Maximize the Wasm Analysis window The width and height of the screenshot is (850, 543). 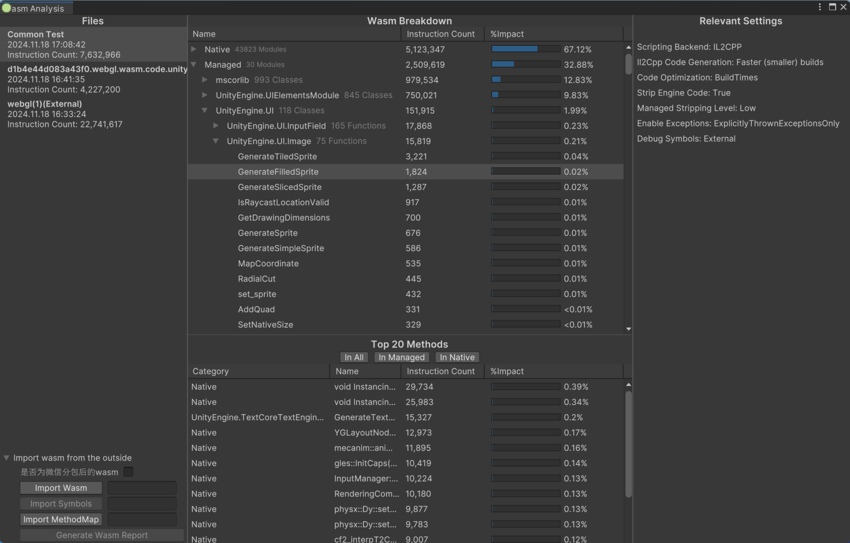(x=832, y=7)
